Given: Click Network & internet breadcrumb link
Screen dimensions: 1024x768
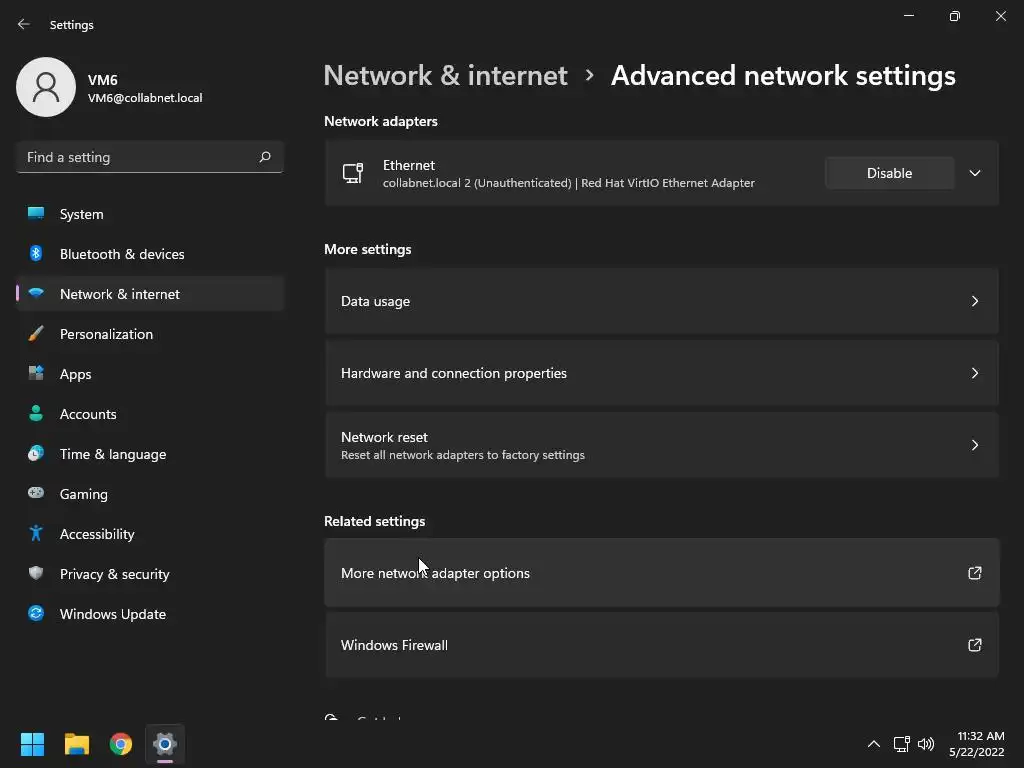Looking at the screenshot, I should [445, 76].
